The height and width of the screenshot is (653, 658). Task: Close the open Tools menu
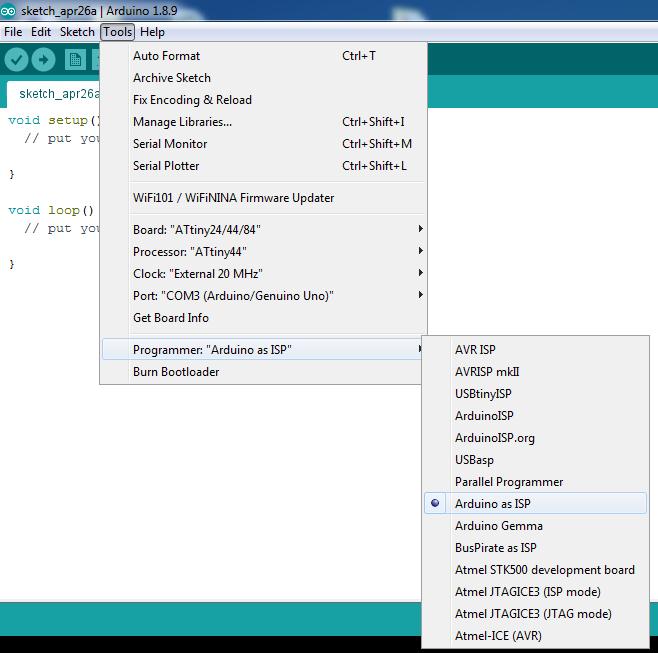(118, 32)
